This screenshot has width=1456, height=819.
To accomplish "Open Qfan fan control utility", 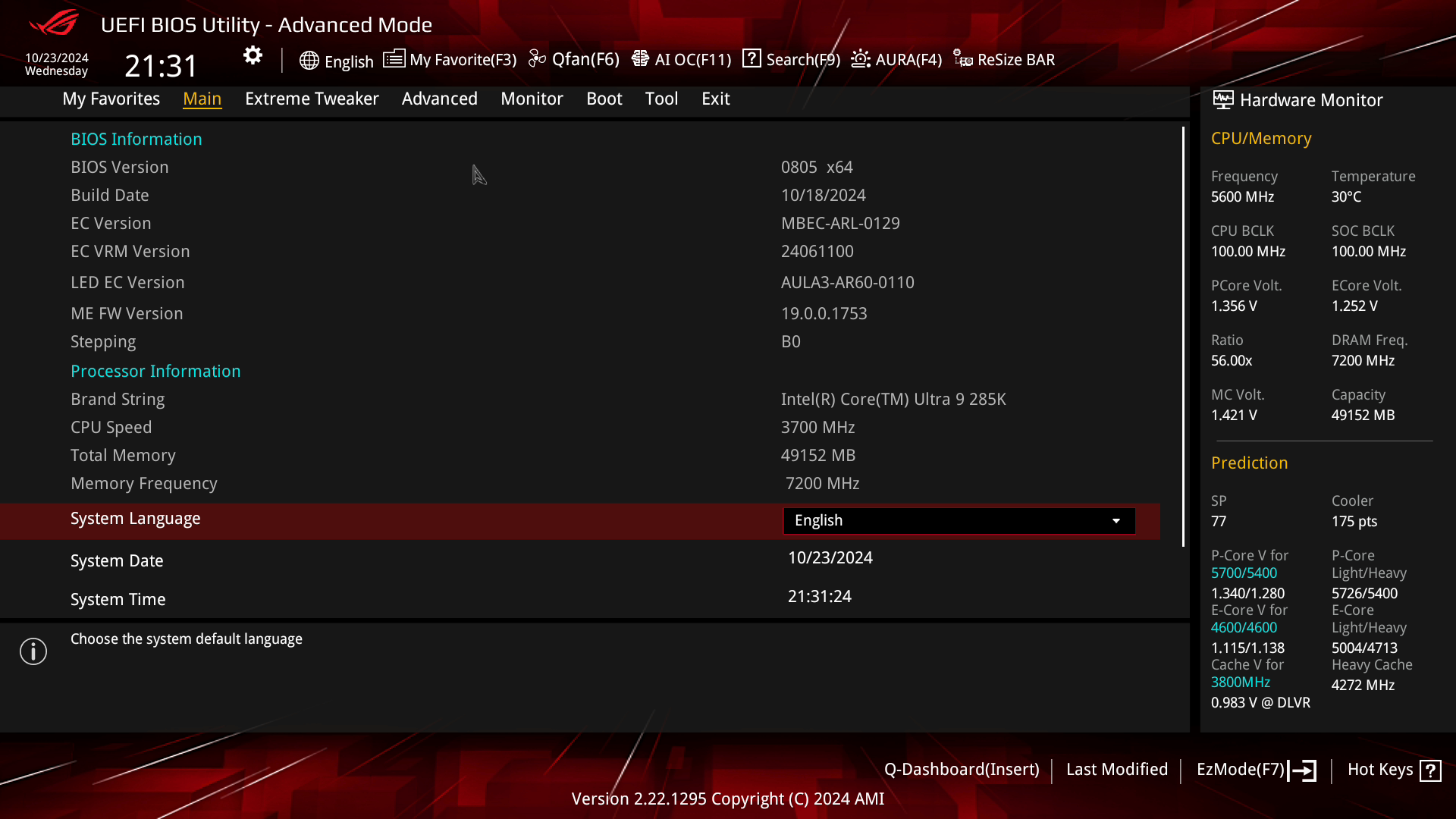I will click(x=575, y=59).
